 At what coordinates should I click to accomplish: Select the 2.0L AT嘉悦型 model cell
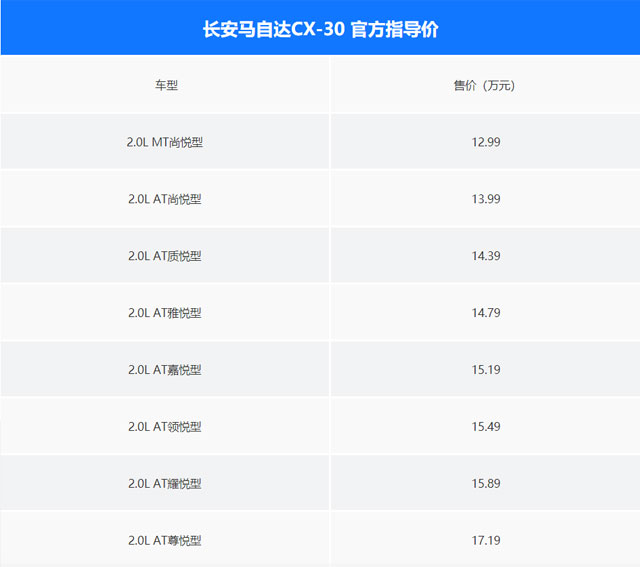click(x=164, y=370)
